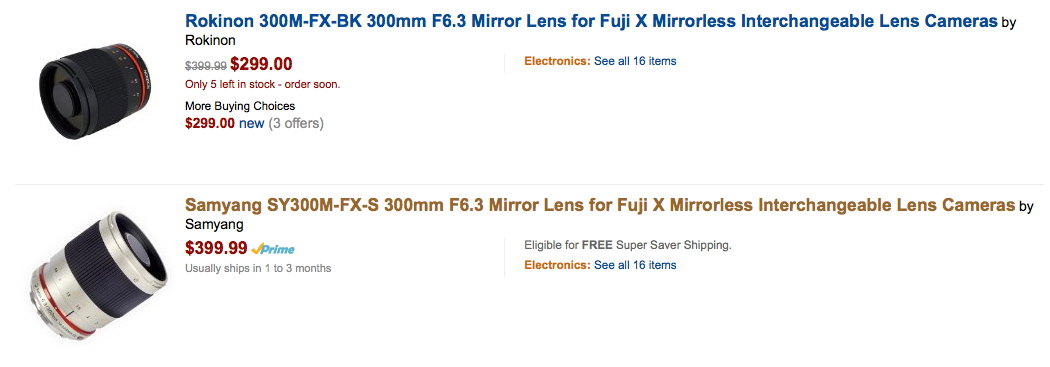
Task: Select the Electronics category in the Rokinon row
Action: pyautogui.click(x=557, y=62)
